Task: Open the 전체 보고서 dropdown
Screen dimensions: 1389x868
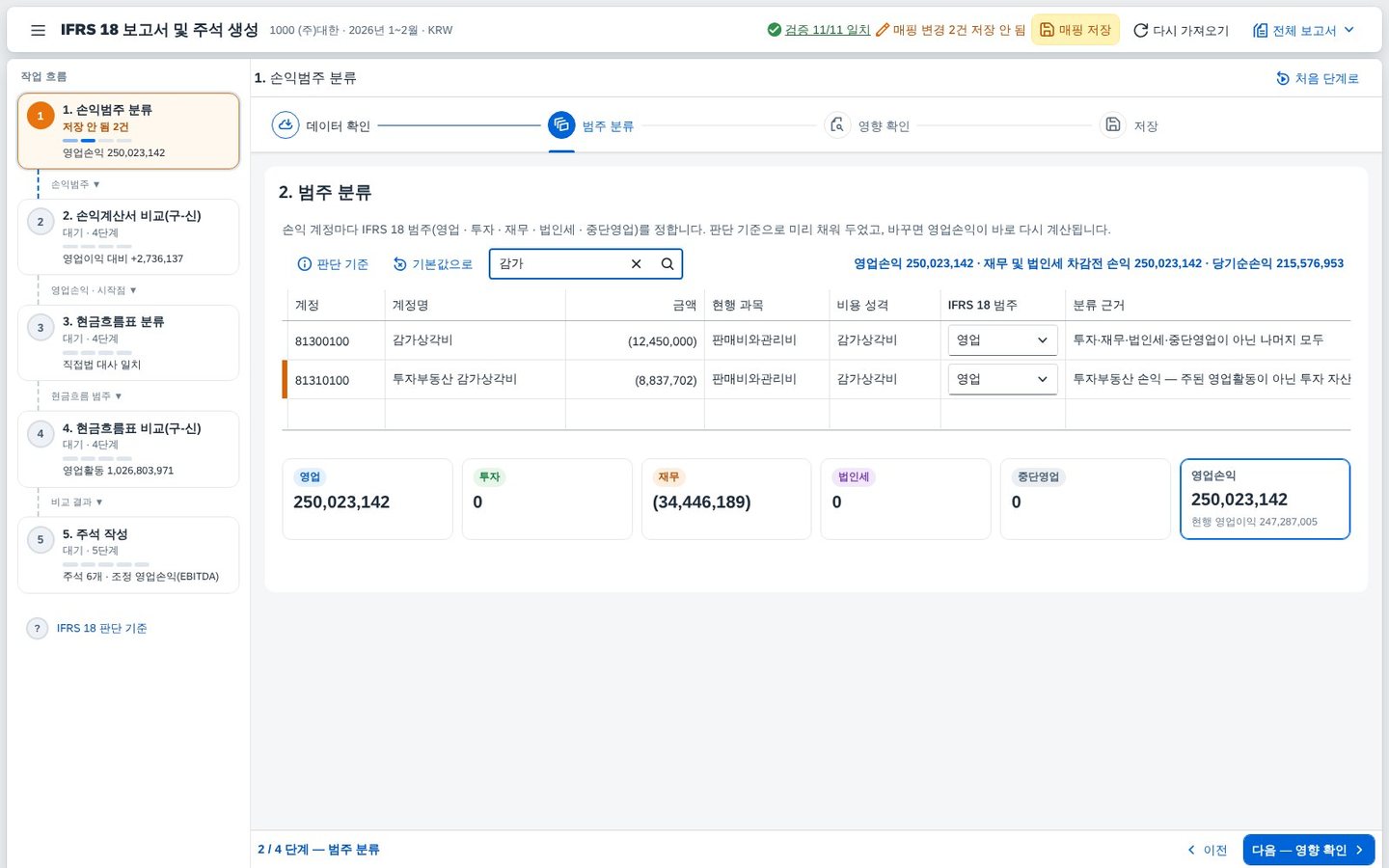Action: [x=1303, y=30]
